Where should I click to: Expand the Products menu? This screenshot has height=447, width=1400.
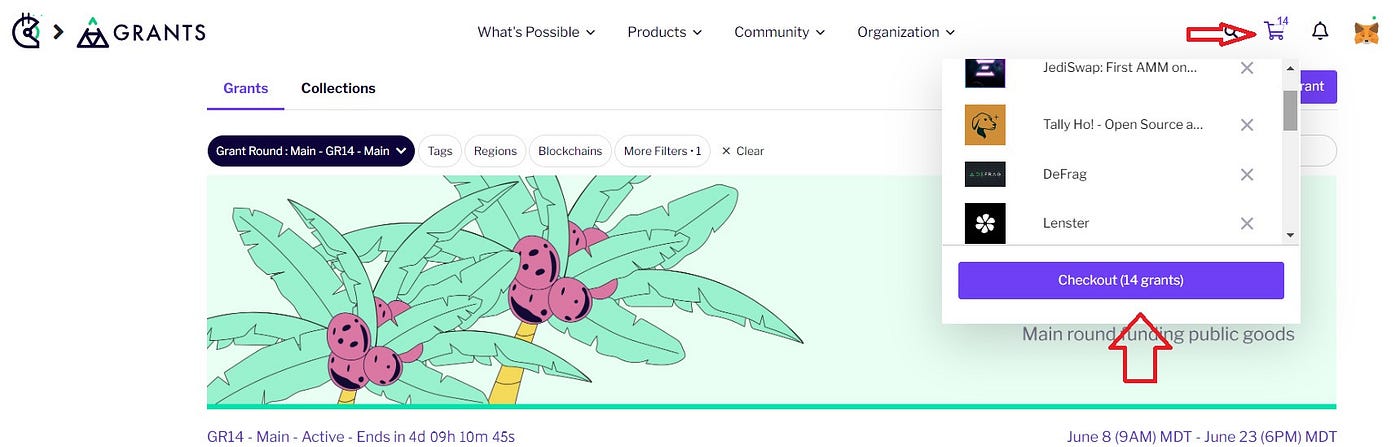tap(665, 32)
